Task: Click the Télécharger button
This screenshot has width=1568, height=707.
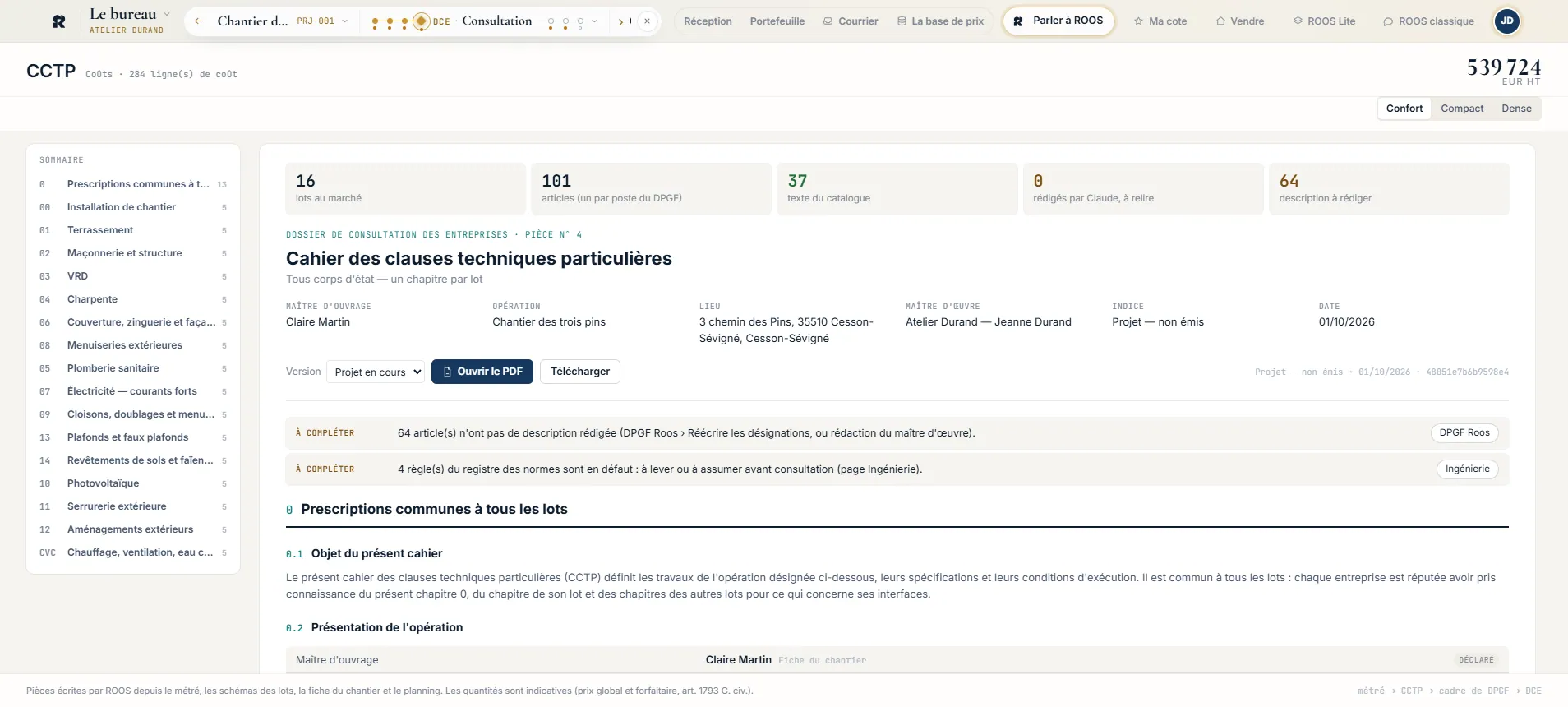Action: tap(580, 372)
